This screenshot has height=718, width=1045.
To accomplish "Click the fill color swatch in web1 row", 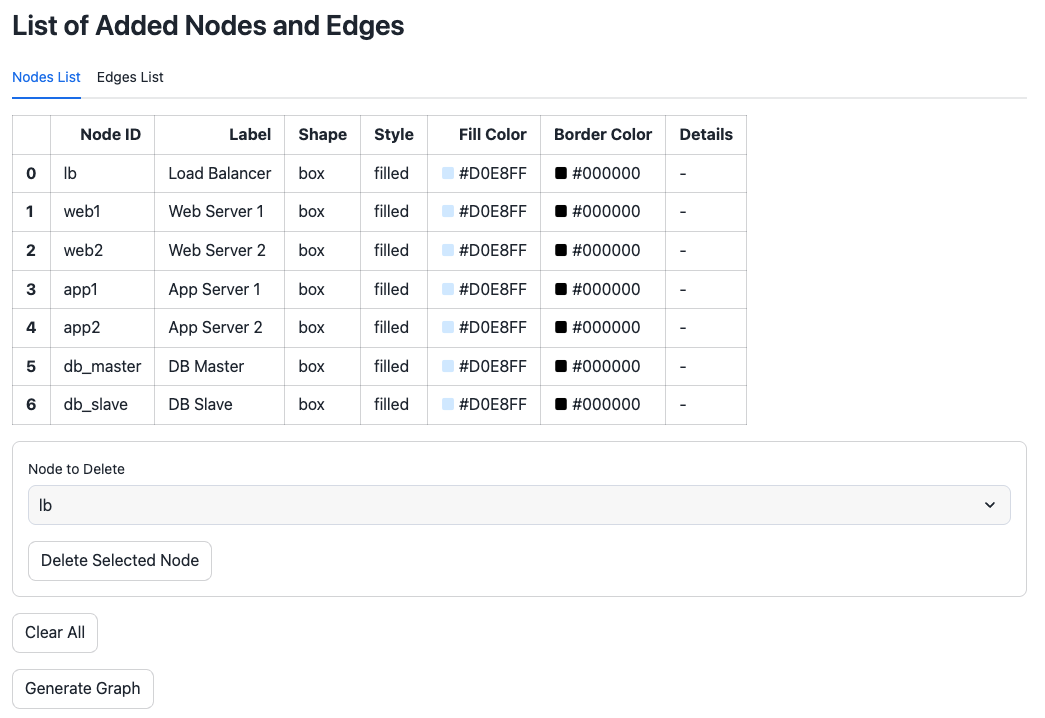I will point(448,211).
